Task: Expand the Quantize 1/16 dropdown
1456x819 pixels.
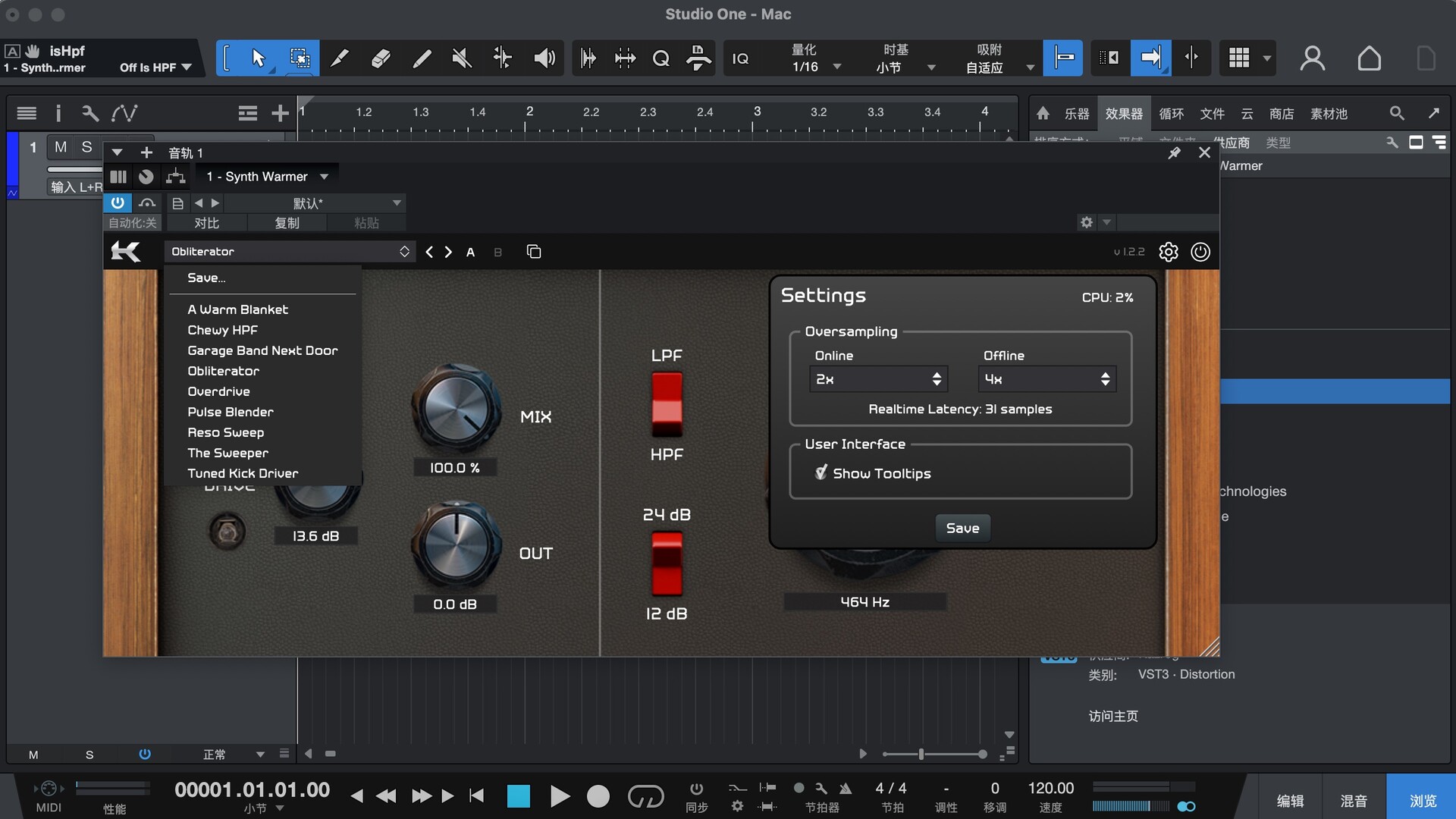Action: pyautogui.click(x=836, y=67)
